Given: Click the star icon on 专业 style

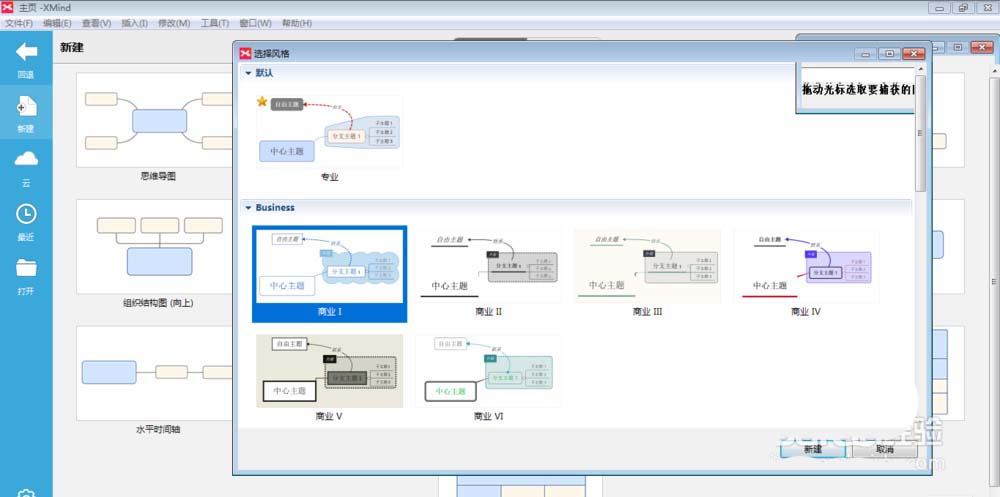Looking at the screenshot, I should pyautogui.click(x=261, y=101).
